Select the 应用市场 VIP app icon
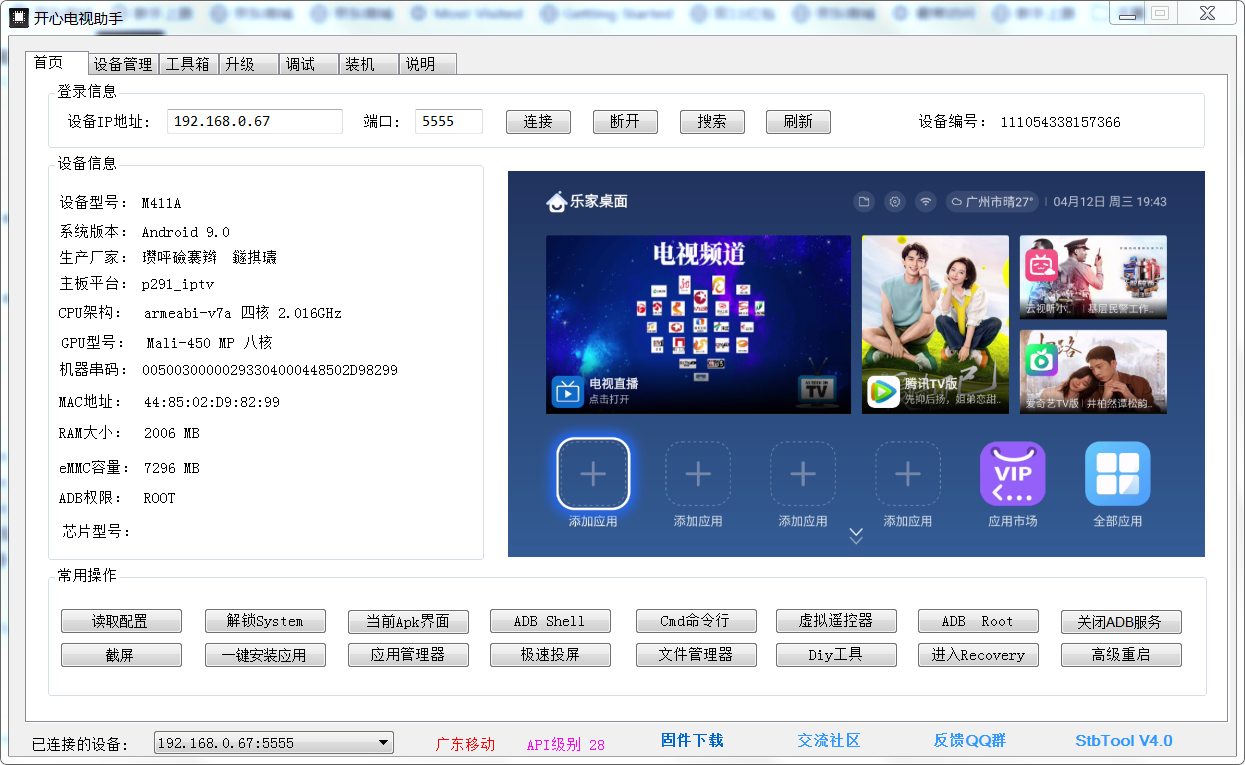 pos(1013,473)
